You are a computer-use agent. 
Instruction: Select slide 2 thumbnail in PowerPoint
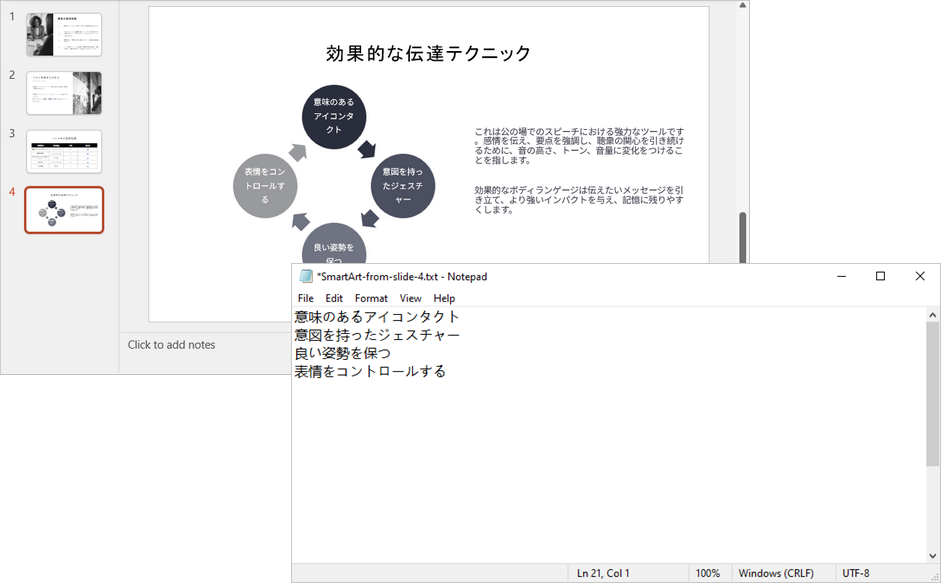[x=64, y=93]
